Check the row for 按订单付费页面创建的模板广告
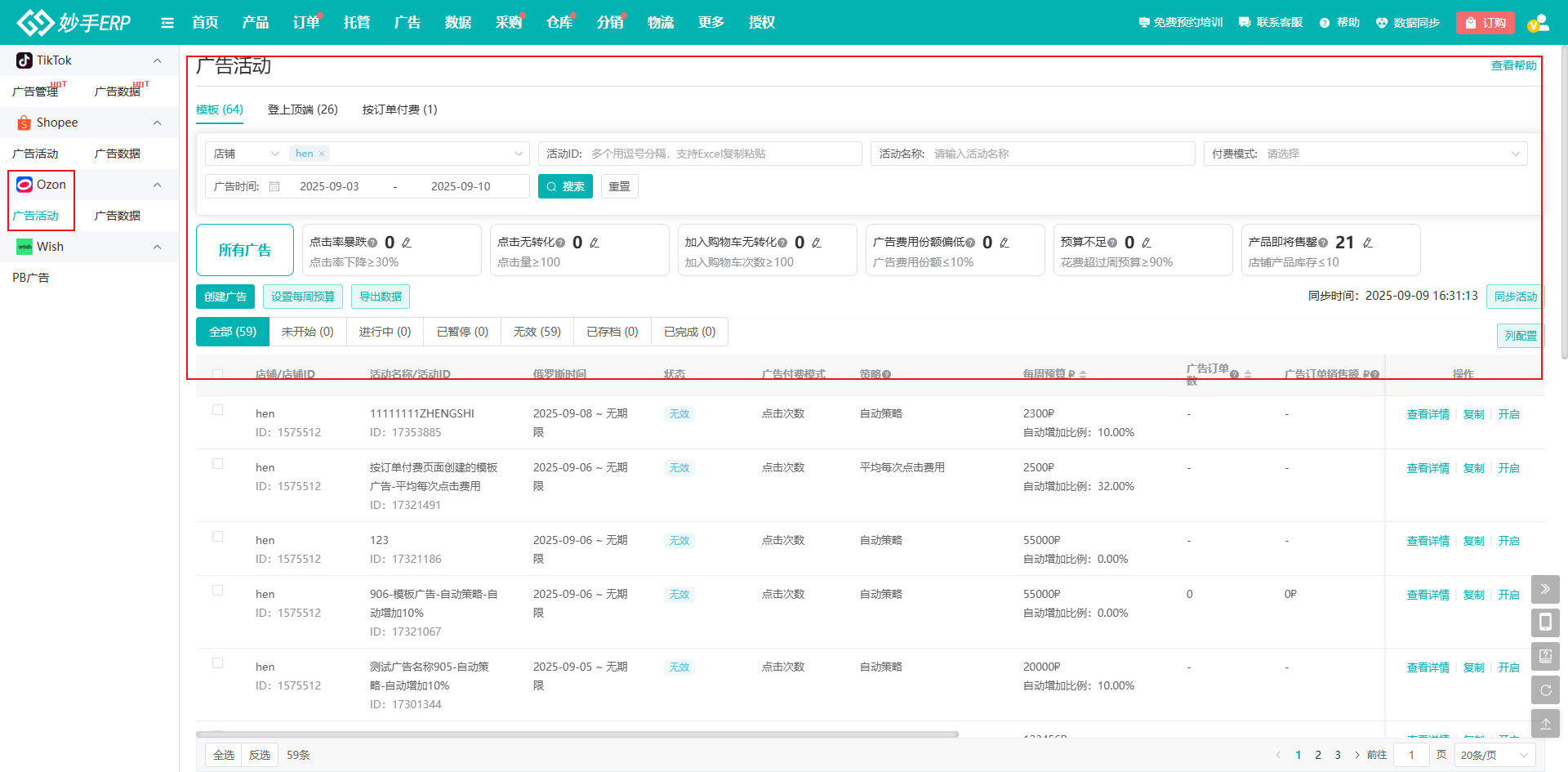Image resolution: width=1568 pixels, height=772 pixels. 218,464
